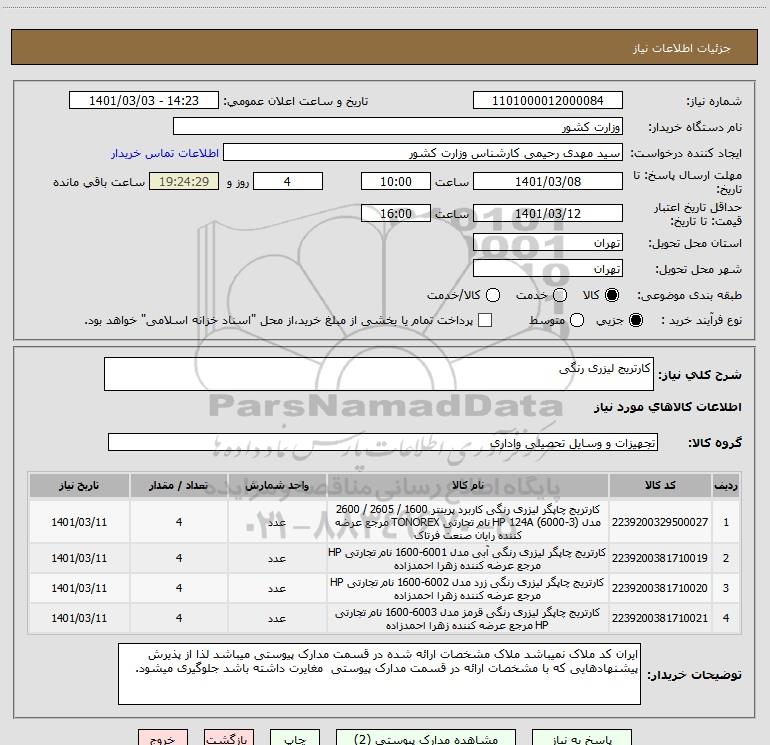Click the شماره نیاز field 1101000012000084
The image size is (770, 745).
click(x=548, y=100)
